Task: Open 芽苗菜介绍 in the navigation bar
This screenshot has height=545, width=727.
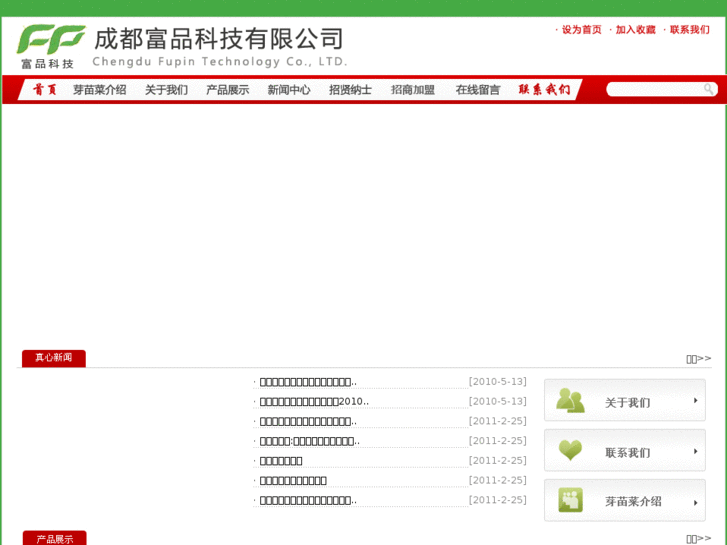Action: [x=100, y=90]
